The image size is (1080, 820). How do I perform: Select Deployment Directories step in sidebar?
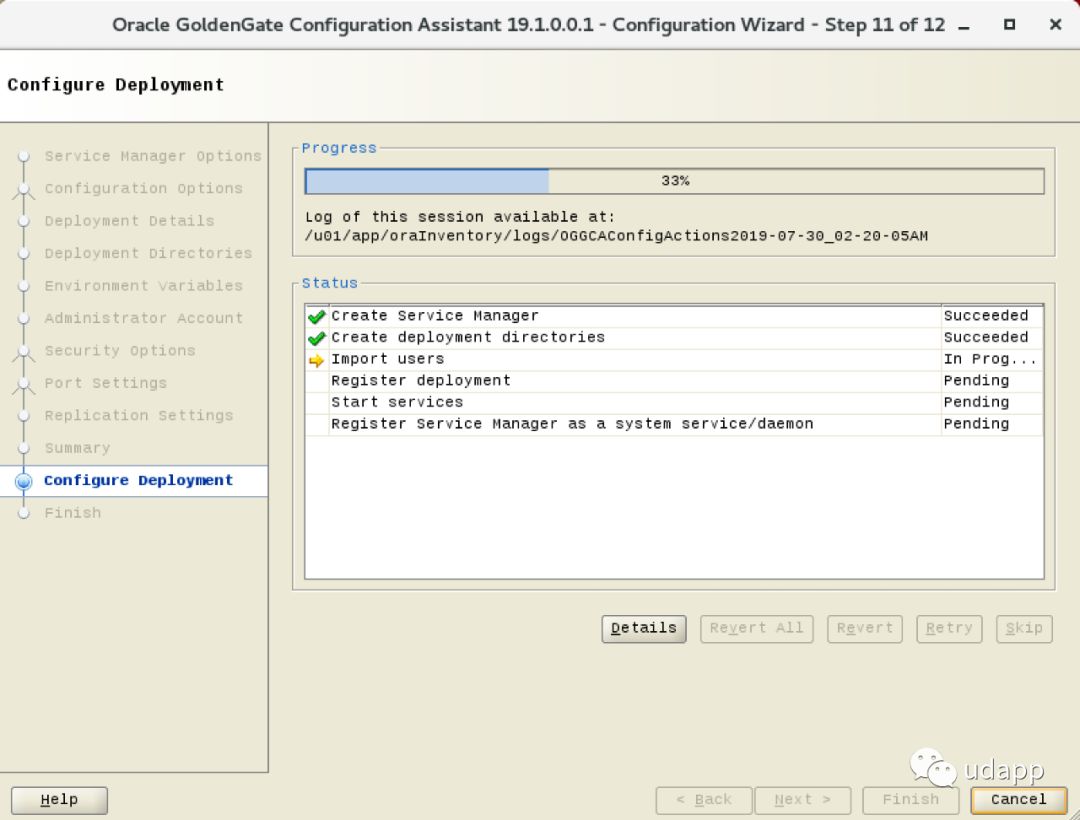148,253
